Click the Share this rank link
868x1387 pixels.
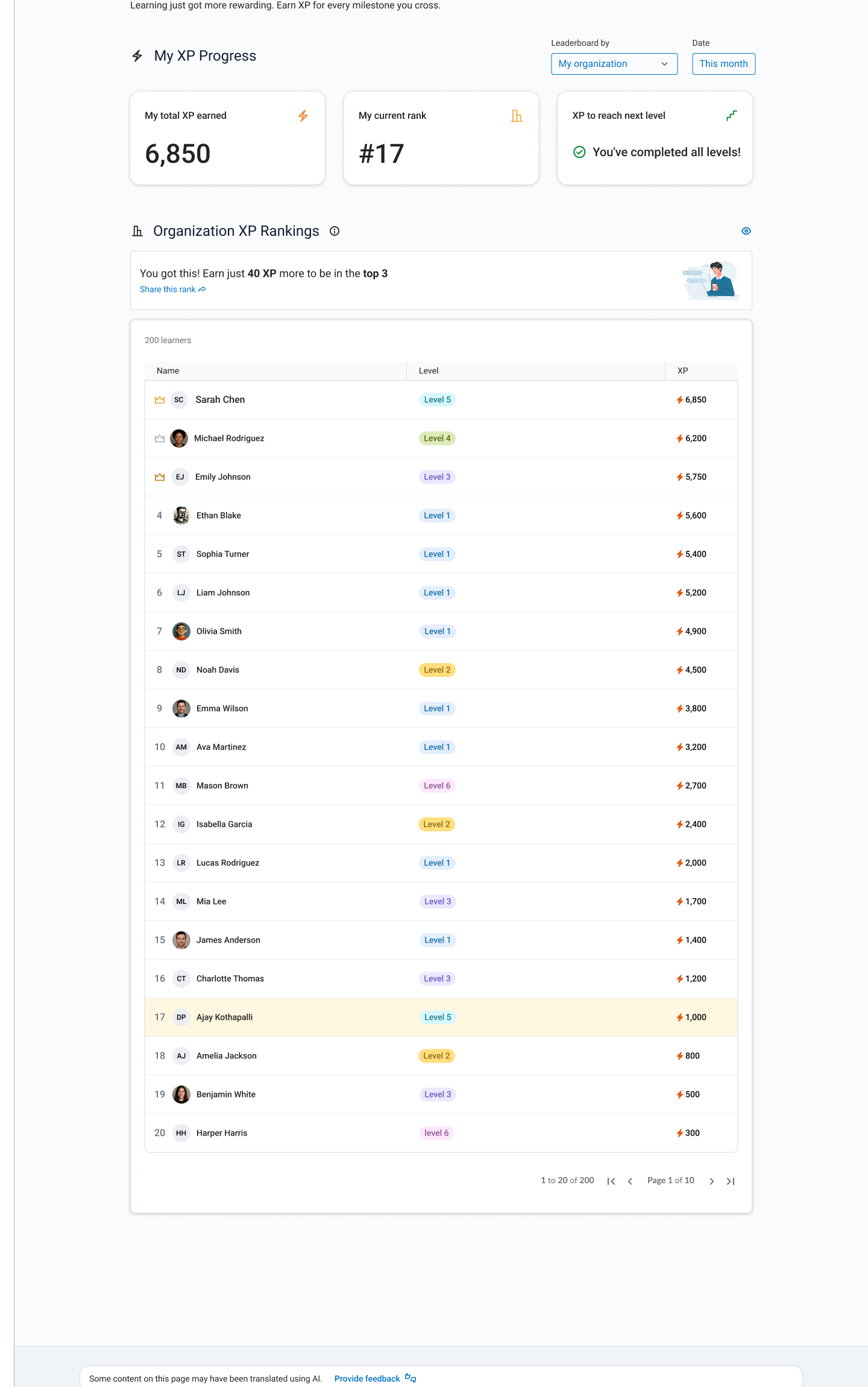point(173,289)
